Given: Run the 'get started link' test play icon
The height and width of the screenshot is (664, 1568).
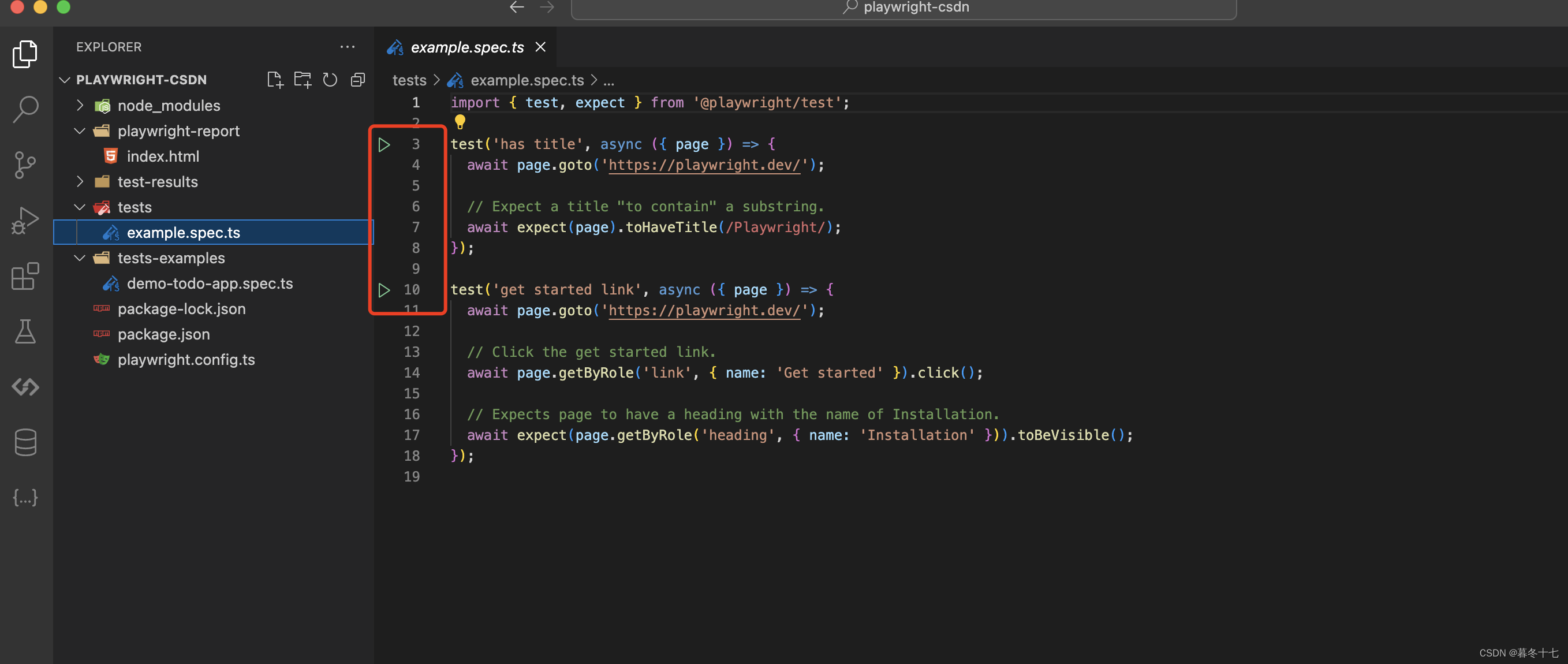Looking at the screenshot, I should (383, 290).
